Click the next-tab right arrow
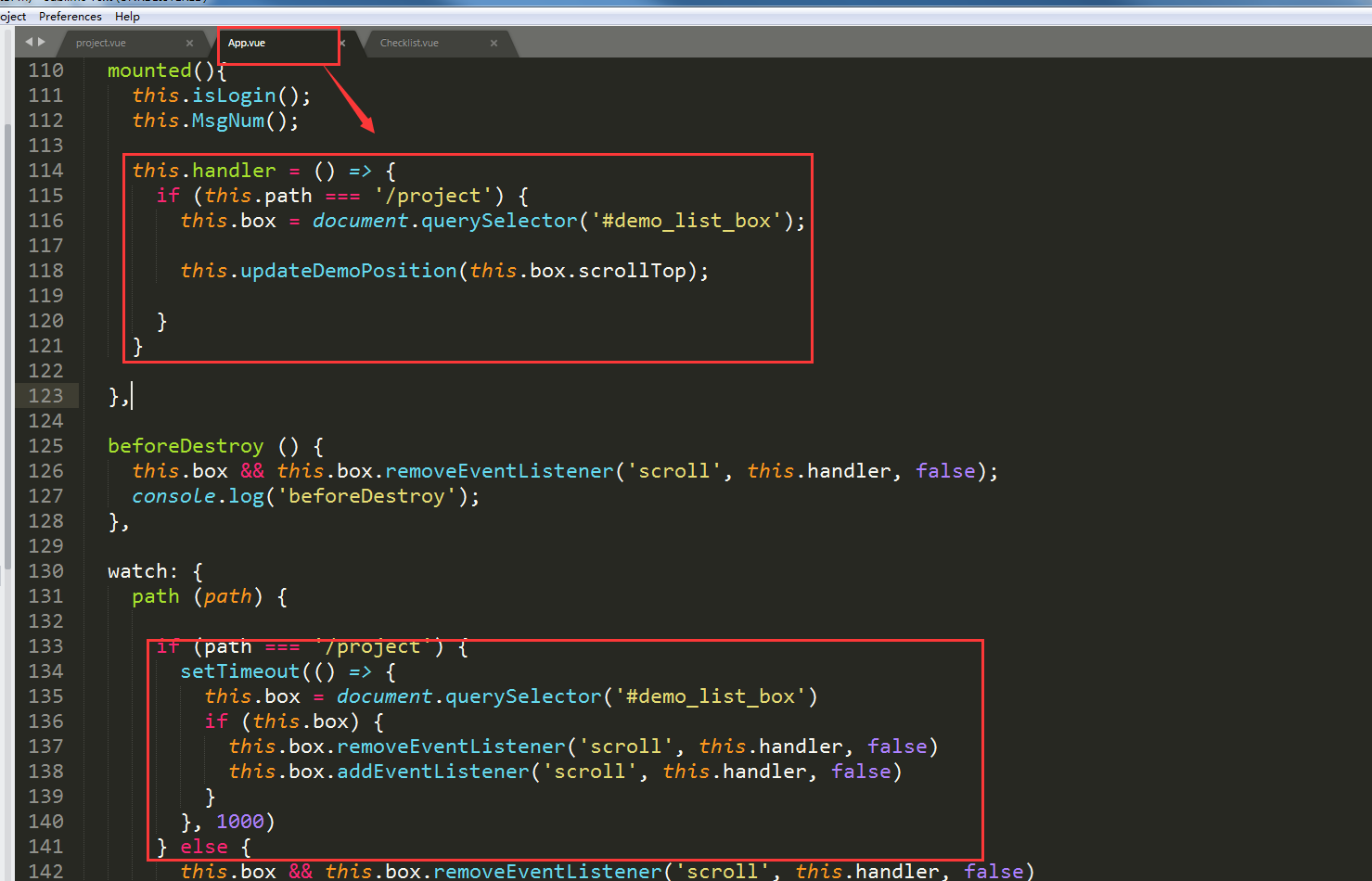 point(41,42)
